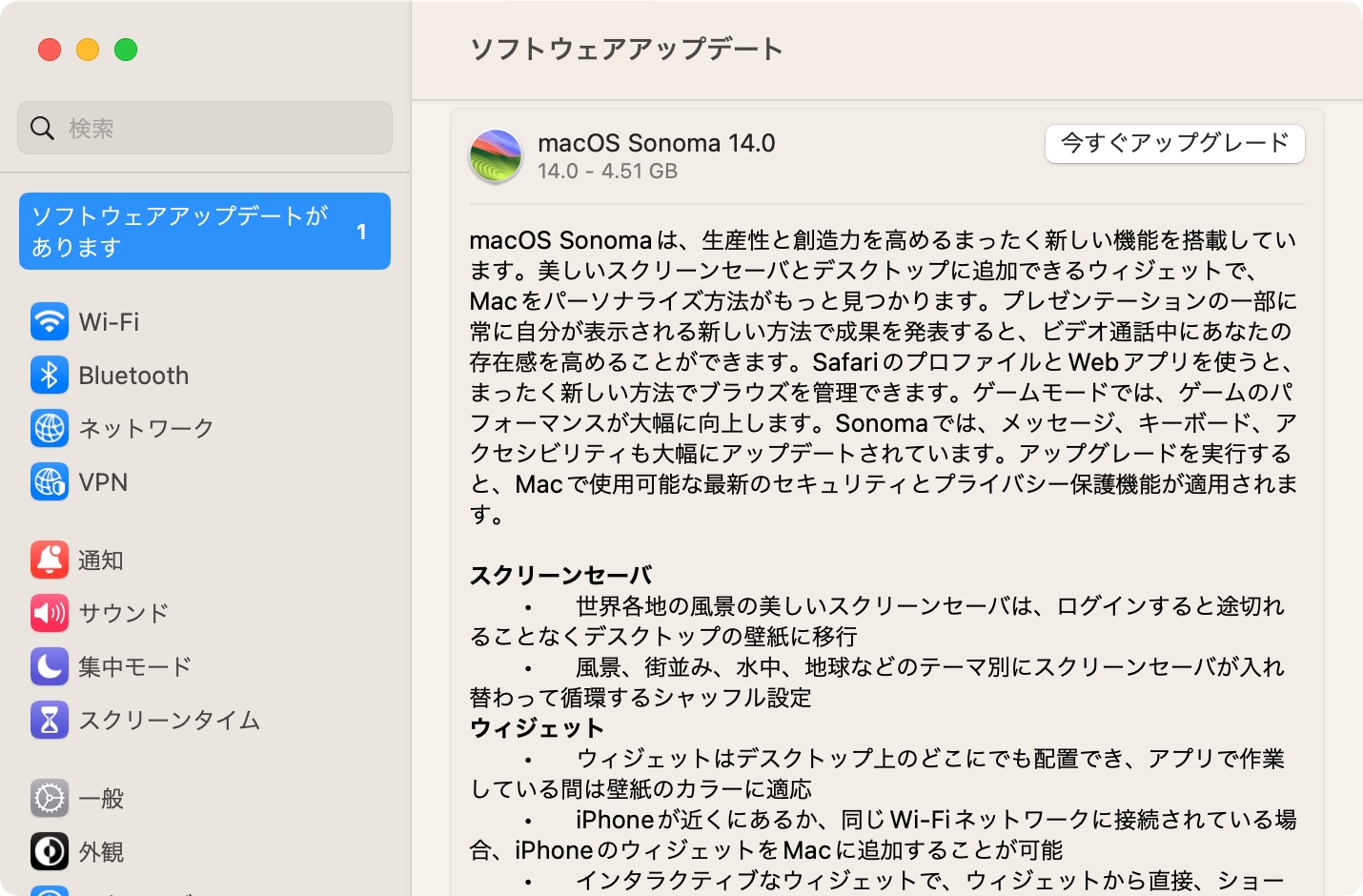Screen dimensions: 1363x896
Task: Open Wi-Fi settings via its blue icon
Action: (x=50, y=322)
